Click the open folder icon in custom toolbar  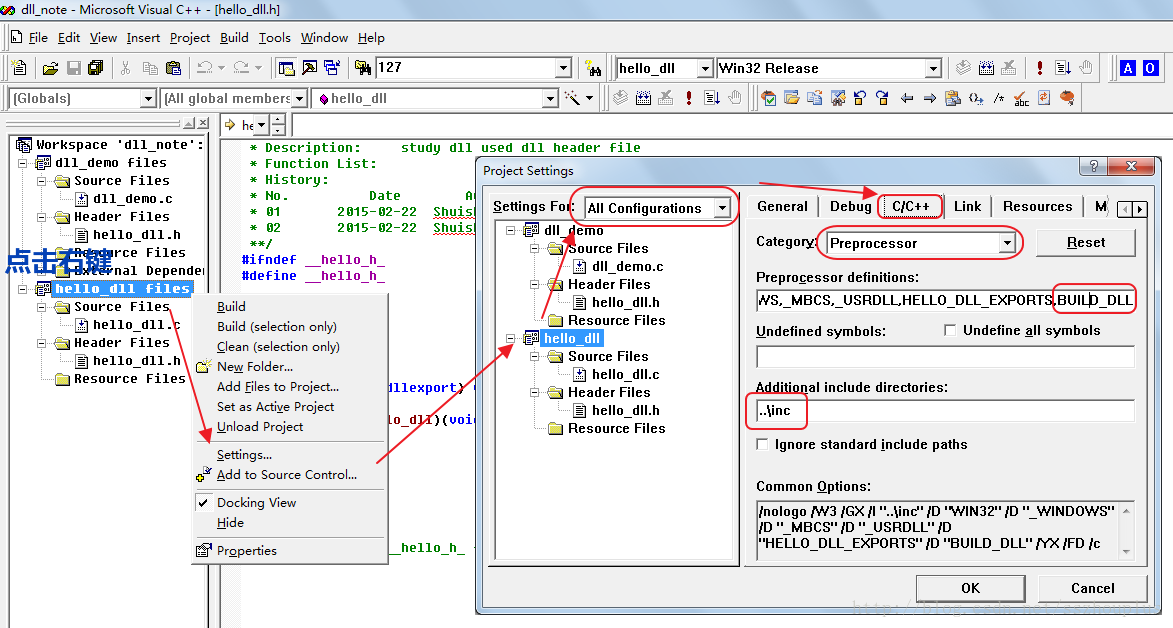[x=791, y=98]
